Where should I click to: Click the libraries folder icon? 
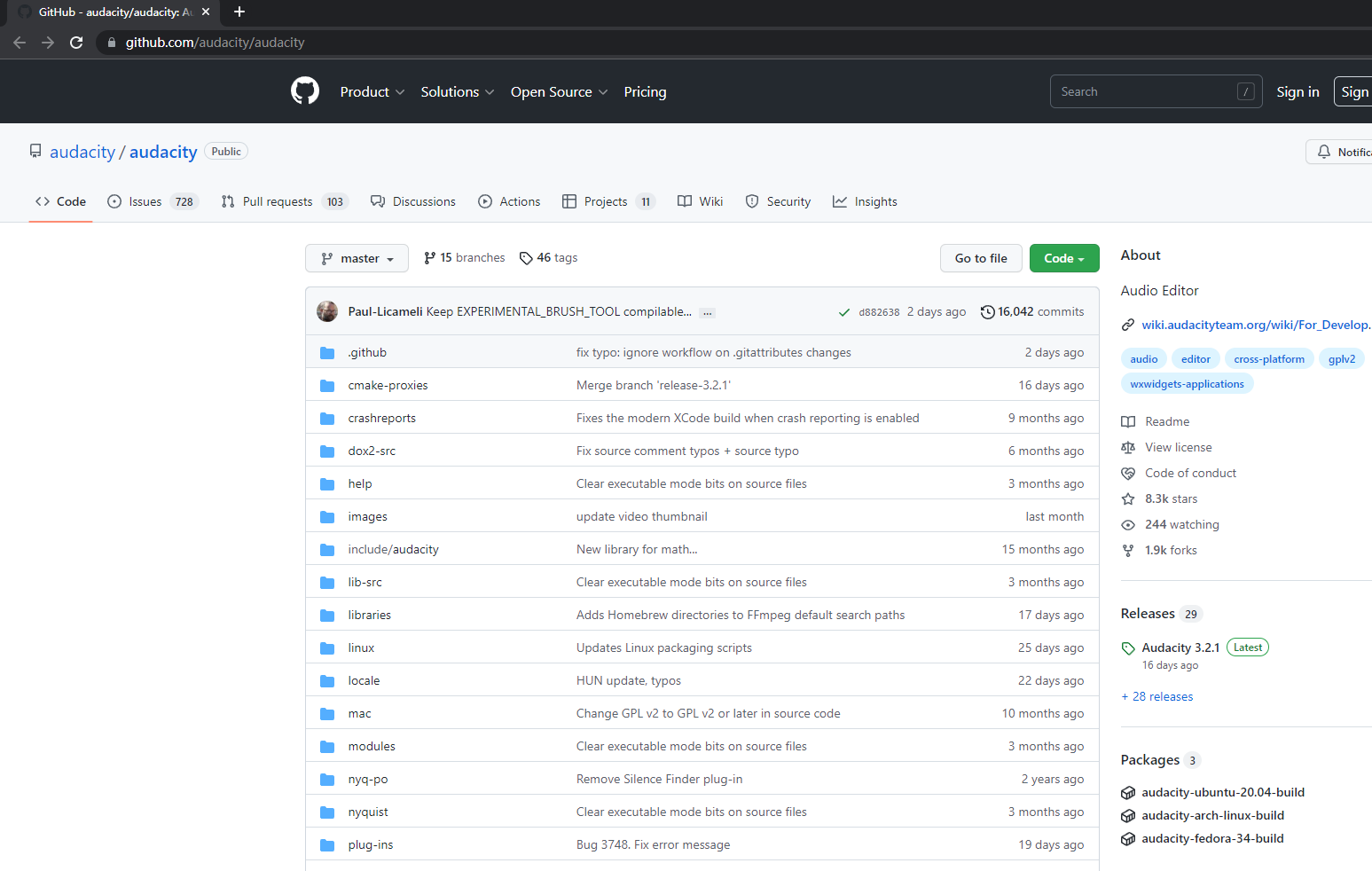(x=327, y=616)
